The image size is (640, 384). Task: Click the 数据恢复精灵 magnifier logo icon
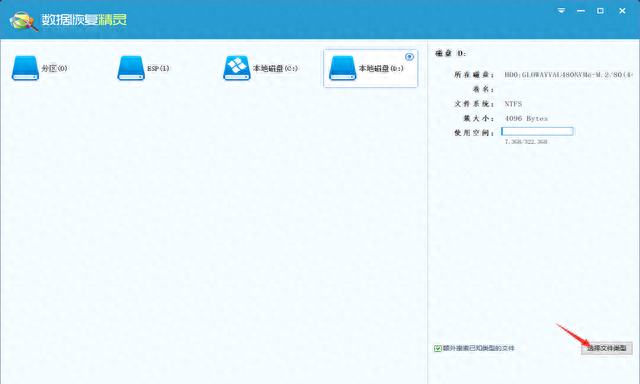pyautogui.click(x=24, y=21)
